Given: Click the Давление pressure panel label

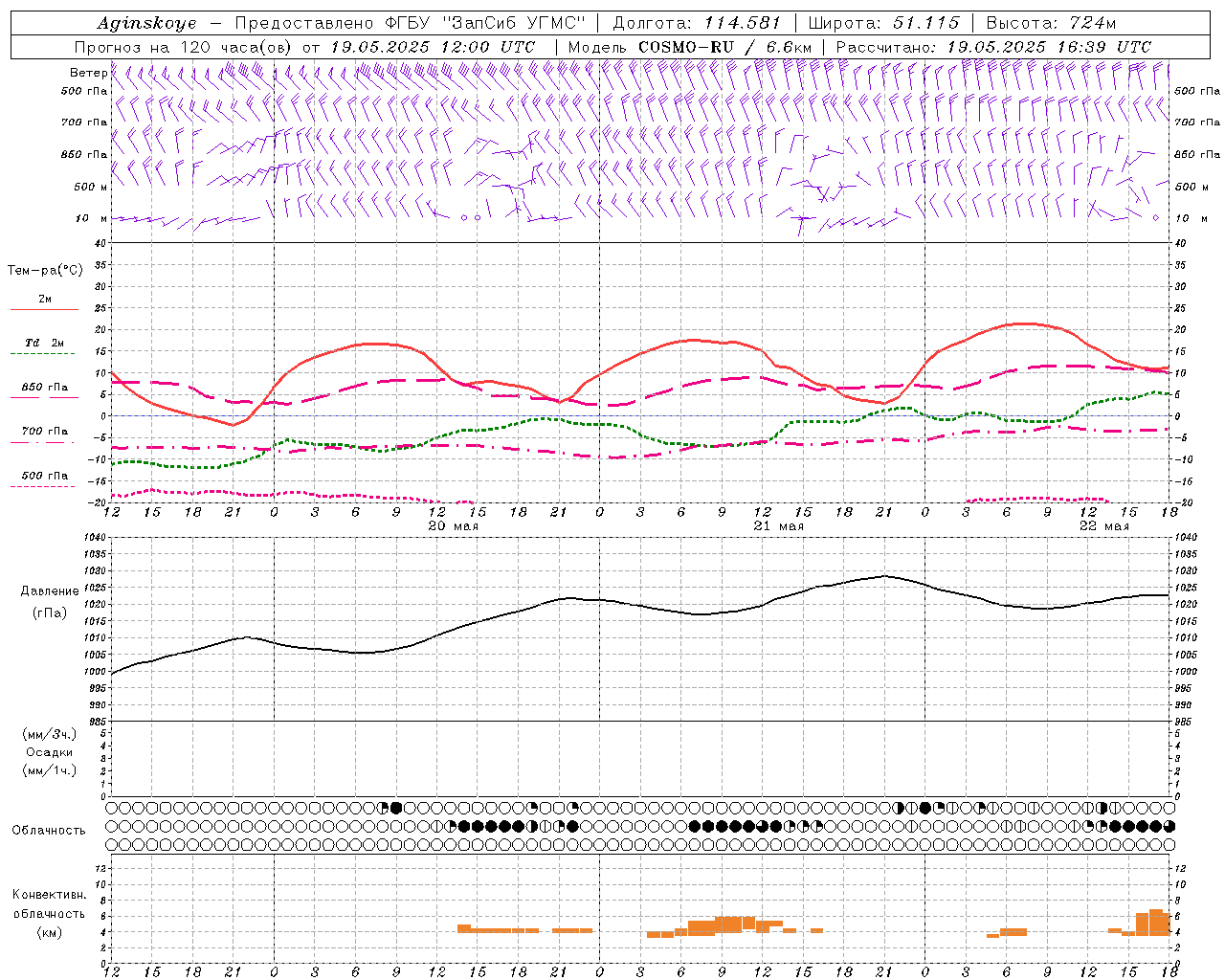Looking at the screenshot, I should (x=50, y=591).
